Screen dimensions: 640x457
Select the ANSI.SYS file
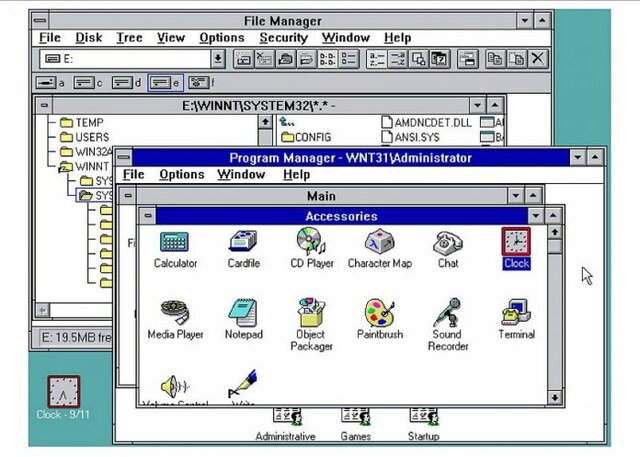coord(410,137)
